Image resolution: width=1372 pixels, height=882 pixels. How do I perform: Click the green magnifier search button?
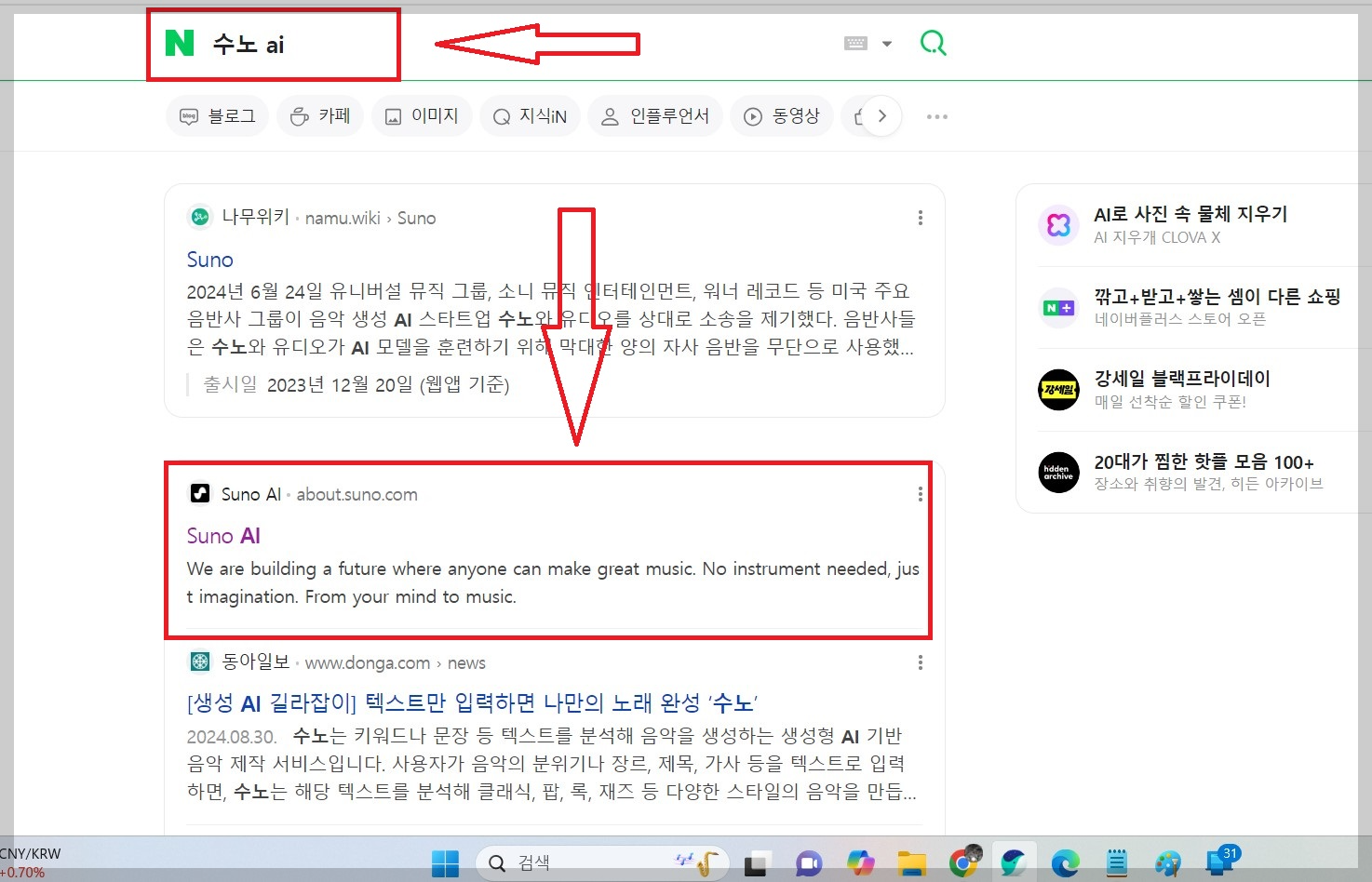pyautogui.click(x=933, y=44)
